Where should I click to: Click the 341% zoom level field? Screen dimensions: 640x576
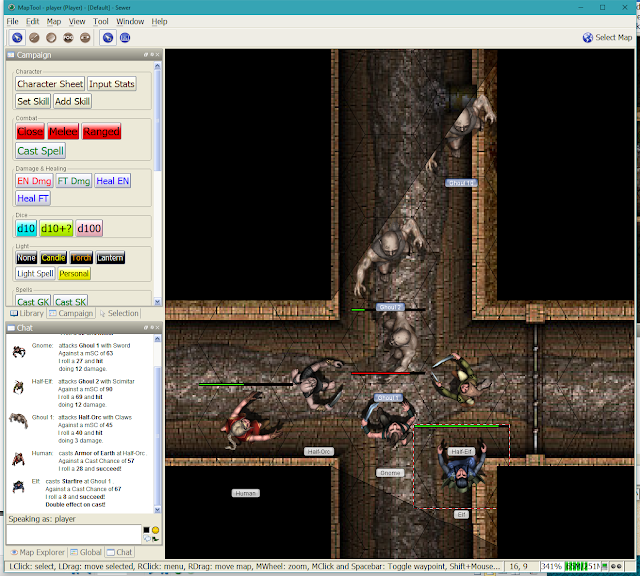[x=551, y=566]
